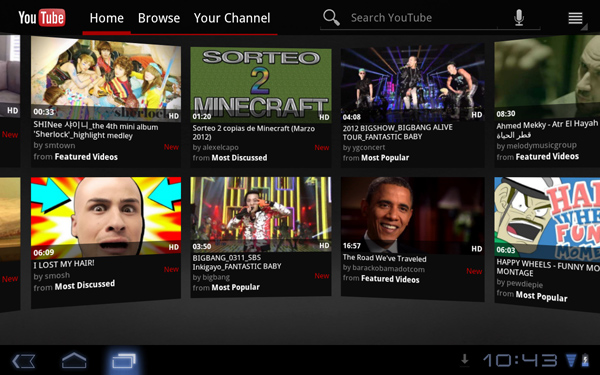Viewport: 600px width, 375px height.
Task: Open Featured Videos under Ahmed Mekky video
Action: coord(547,157)
